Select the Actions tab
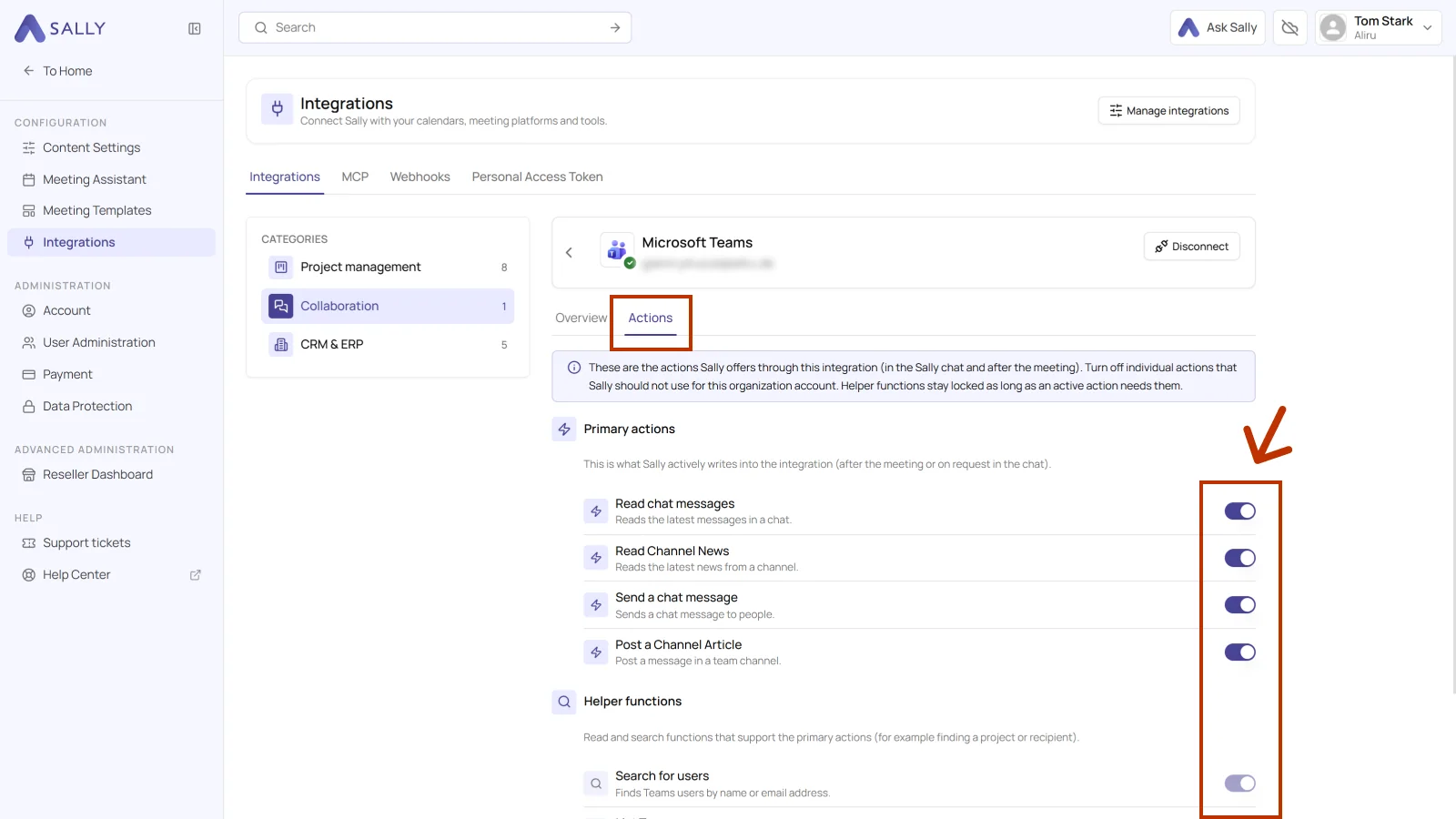Screen dimensions: 1456x819 [x=651, y=318]
